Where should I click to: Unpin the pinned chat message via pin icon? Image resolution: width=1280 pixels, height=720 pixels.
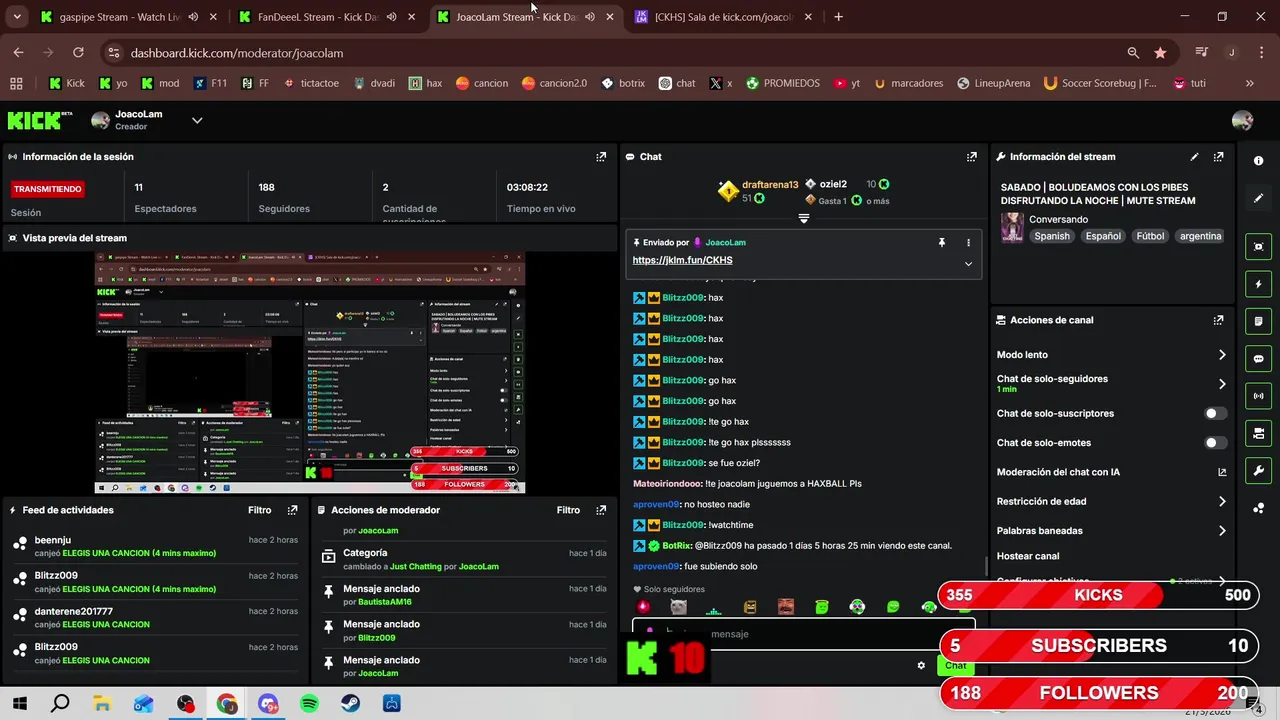click(941, 242)
